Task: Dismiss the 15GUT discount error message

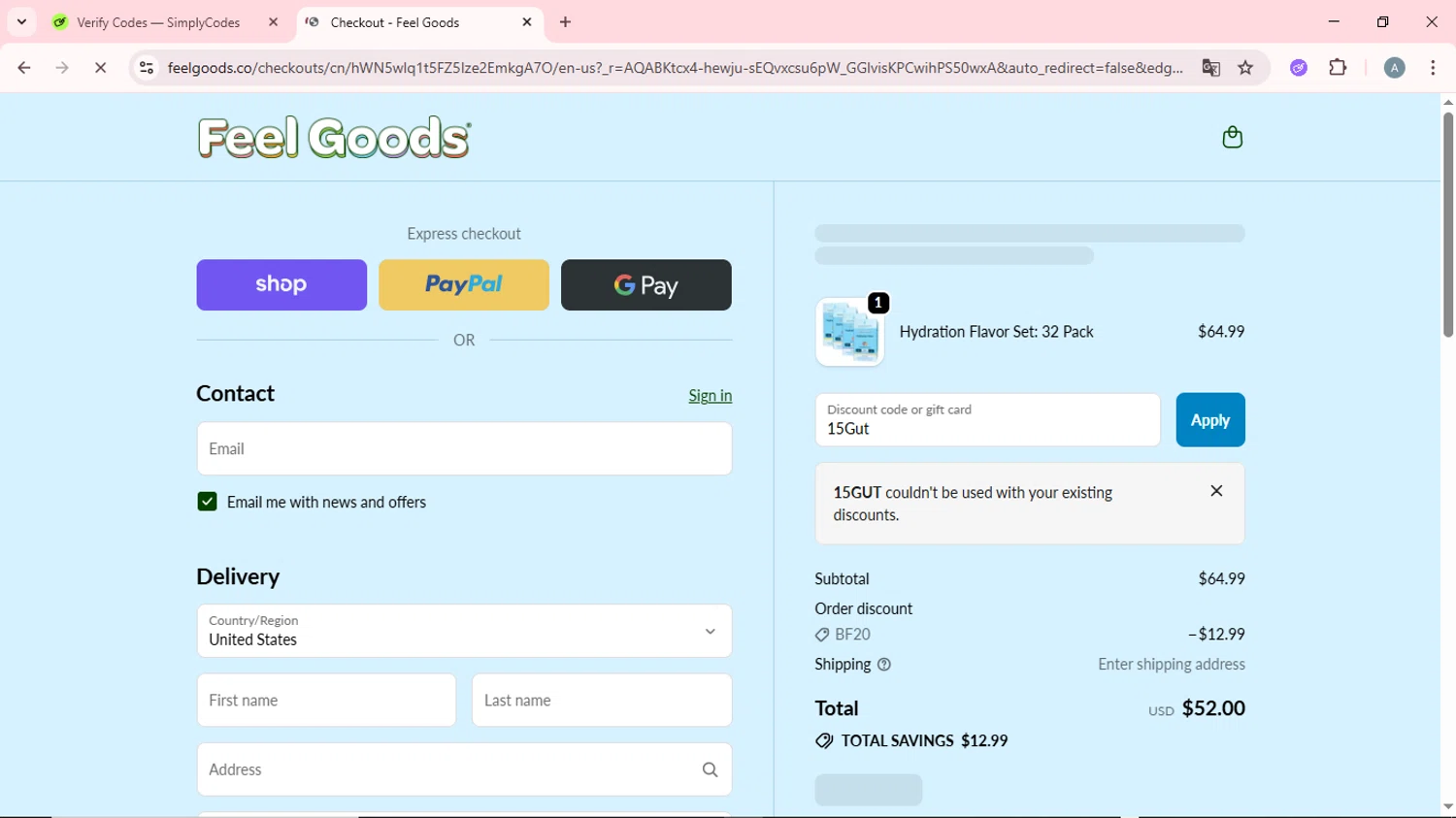Action: pyautogui.click(x=1216, y=491)
